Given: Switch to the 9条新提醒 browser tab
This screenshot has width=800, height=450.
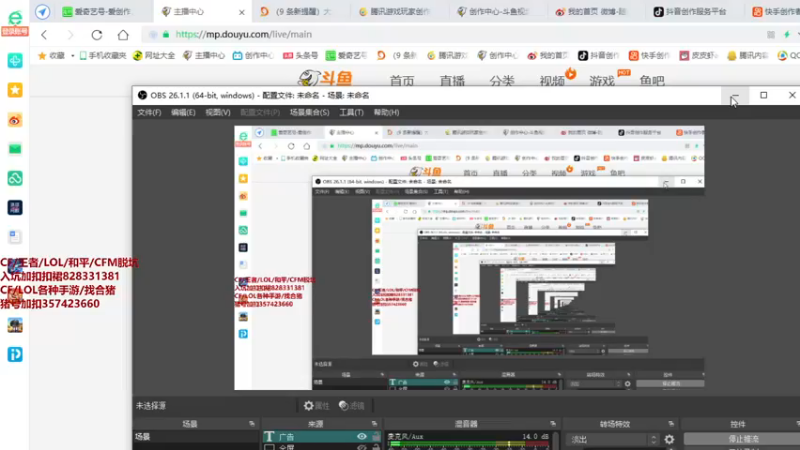Looking at the screenshot, I should tap(301, 11).
